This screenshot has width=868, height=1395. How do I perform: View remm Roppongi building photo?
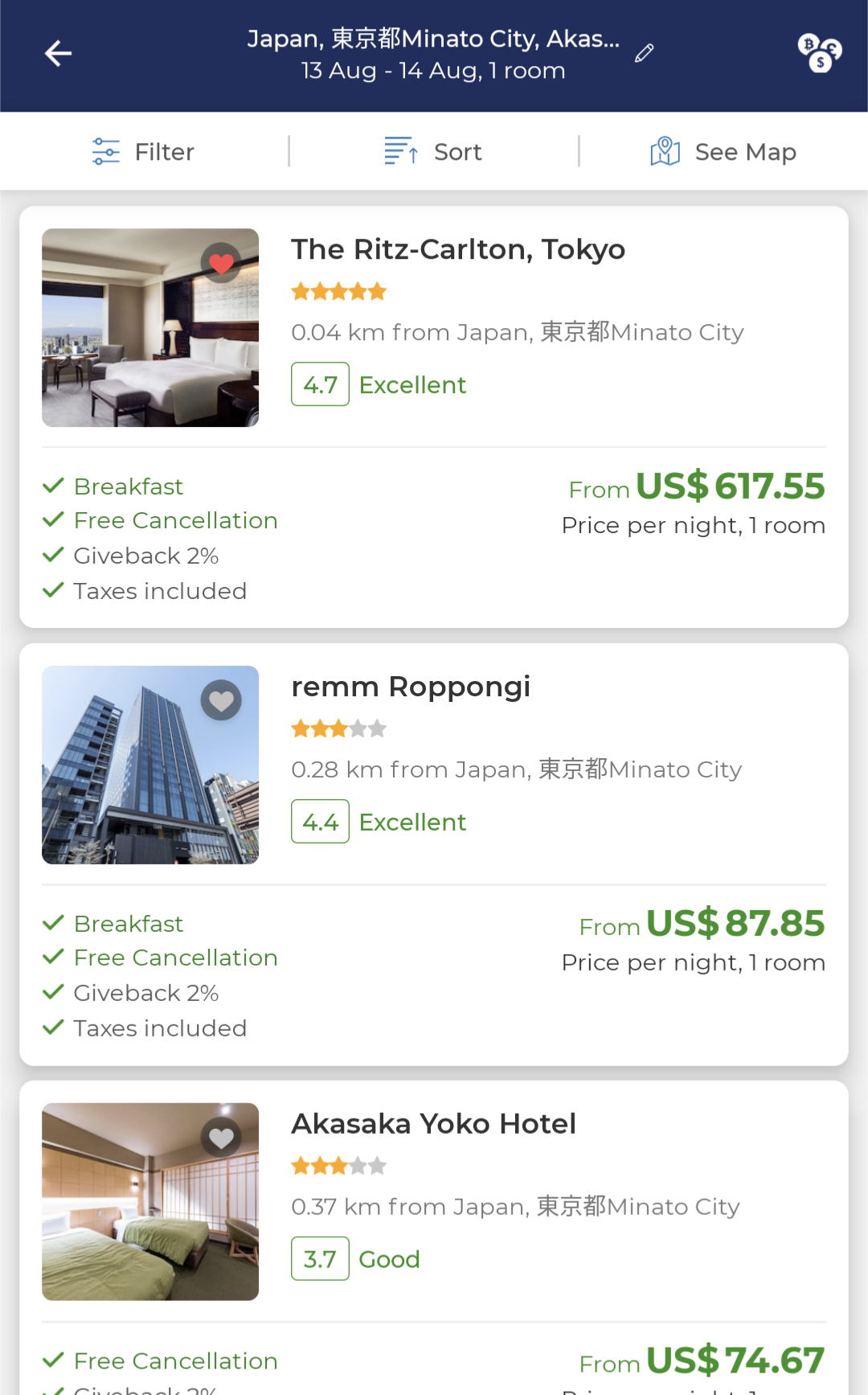(x=150, y=765)
